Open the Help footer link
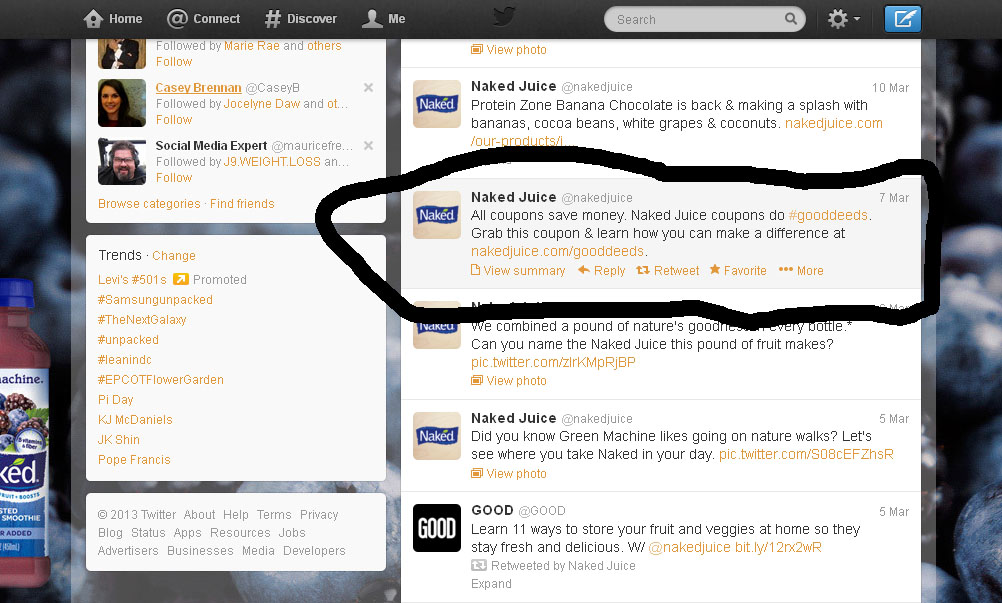Viewport: 1002px width, 603px height. point(236,515)
